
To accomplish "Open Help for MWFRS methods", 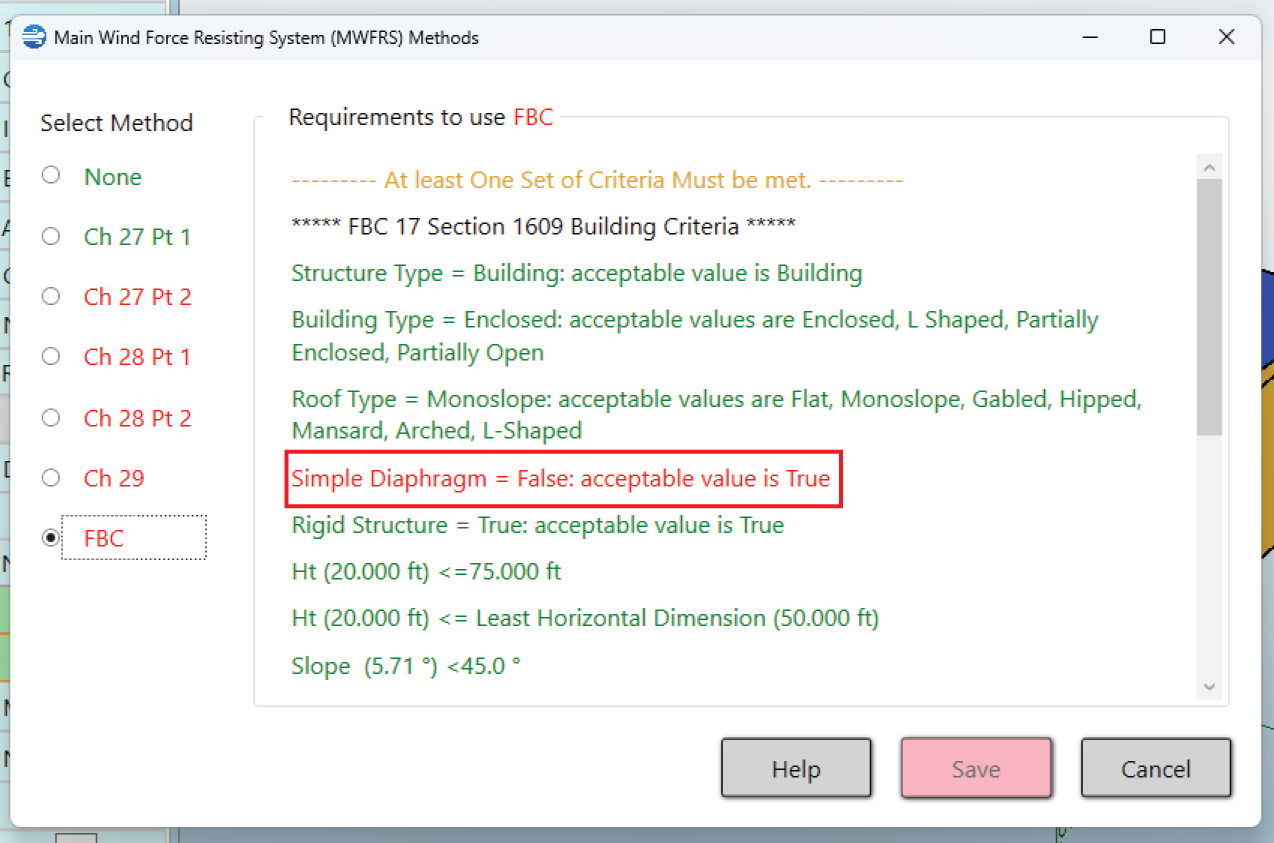I will click(x=796, y=769).
